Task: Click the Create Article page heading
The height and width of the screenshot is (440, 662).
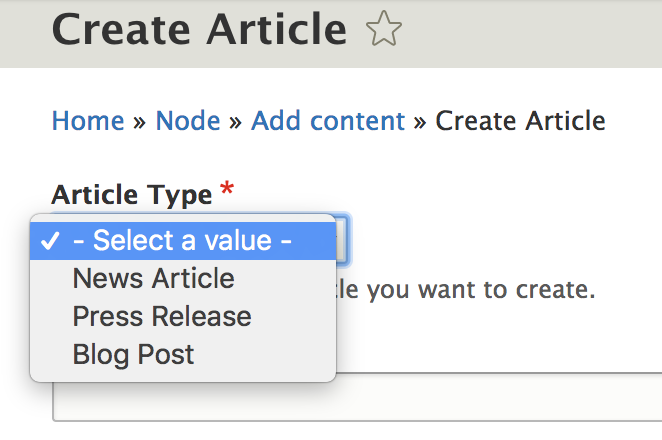Action: click(x=199, y=30)
